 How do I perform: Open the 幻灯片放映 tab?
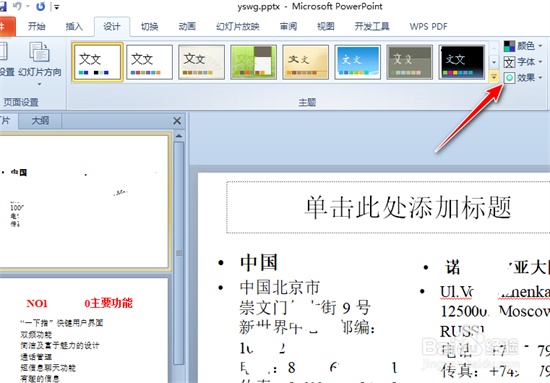[237, 26]
